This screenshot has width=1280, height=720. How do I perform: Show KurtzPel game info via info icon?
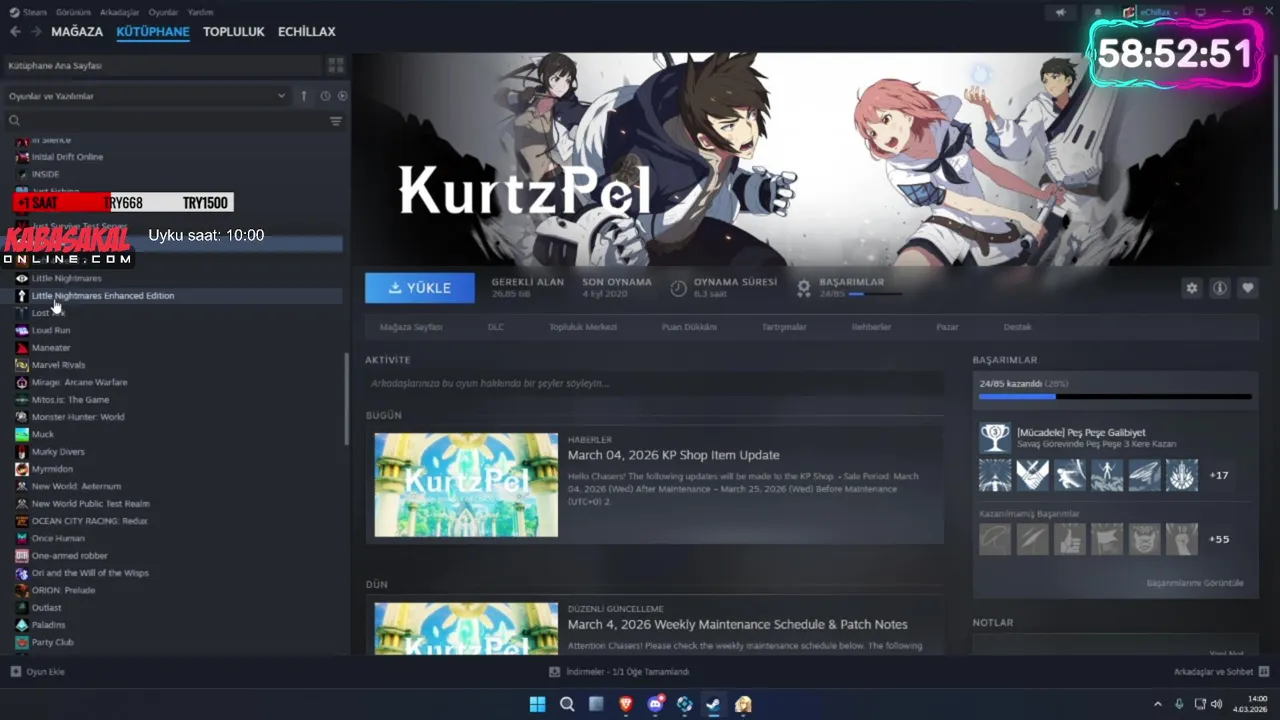[1219, 288]
